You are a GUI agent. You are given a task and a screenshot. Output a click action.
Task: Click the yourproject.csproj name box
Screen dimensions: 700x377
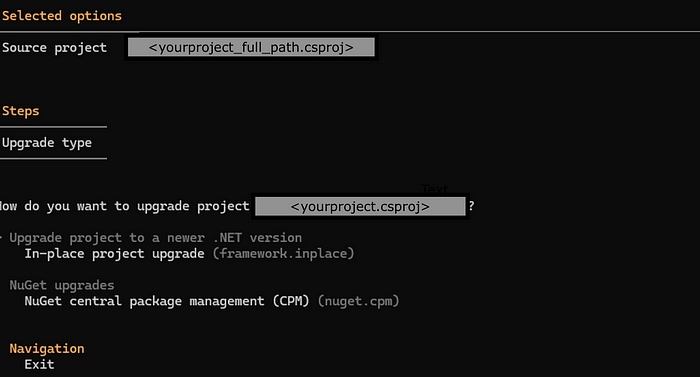[360, 206]
